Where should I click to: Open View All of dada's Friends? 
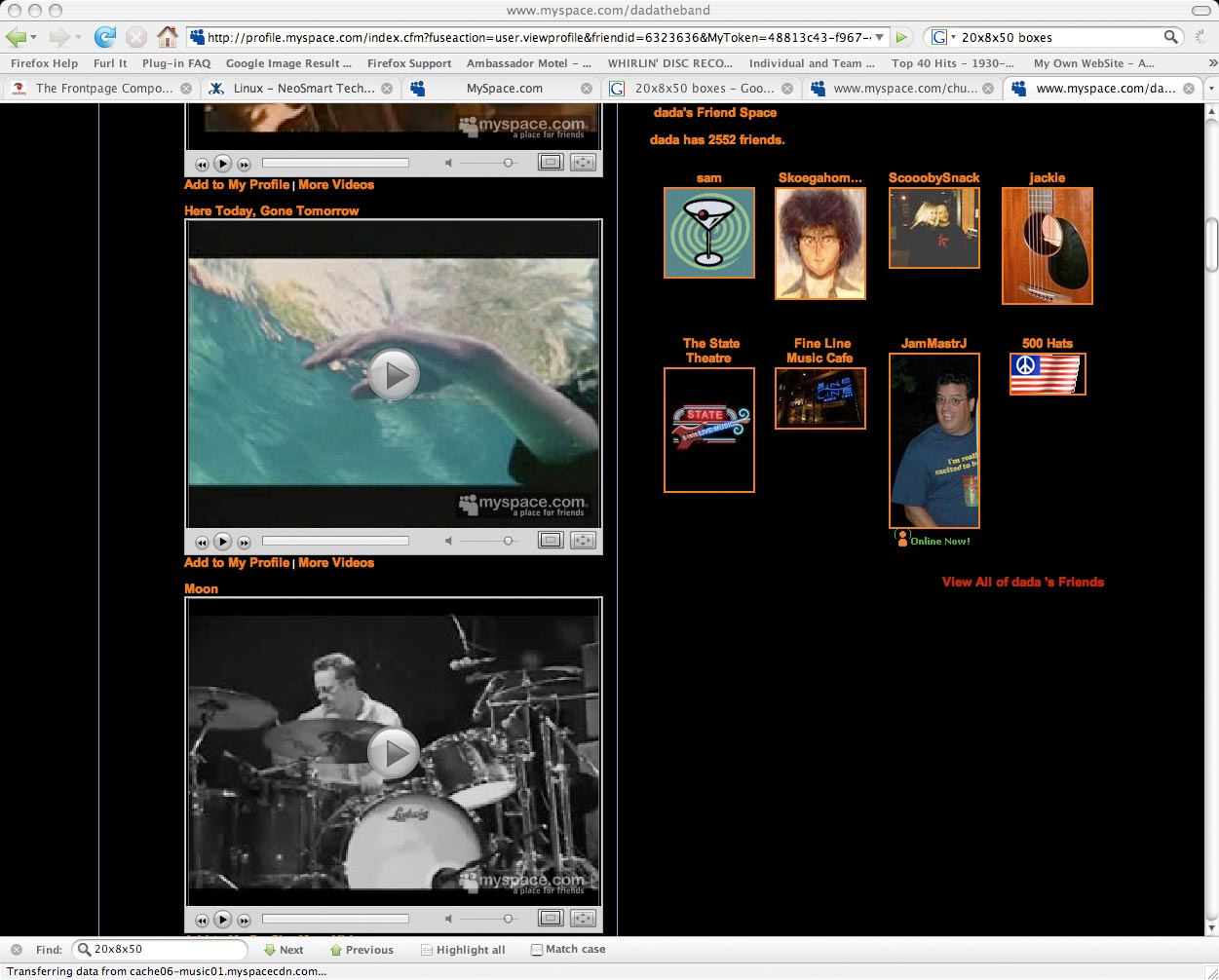1023,582
